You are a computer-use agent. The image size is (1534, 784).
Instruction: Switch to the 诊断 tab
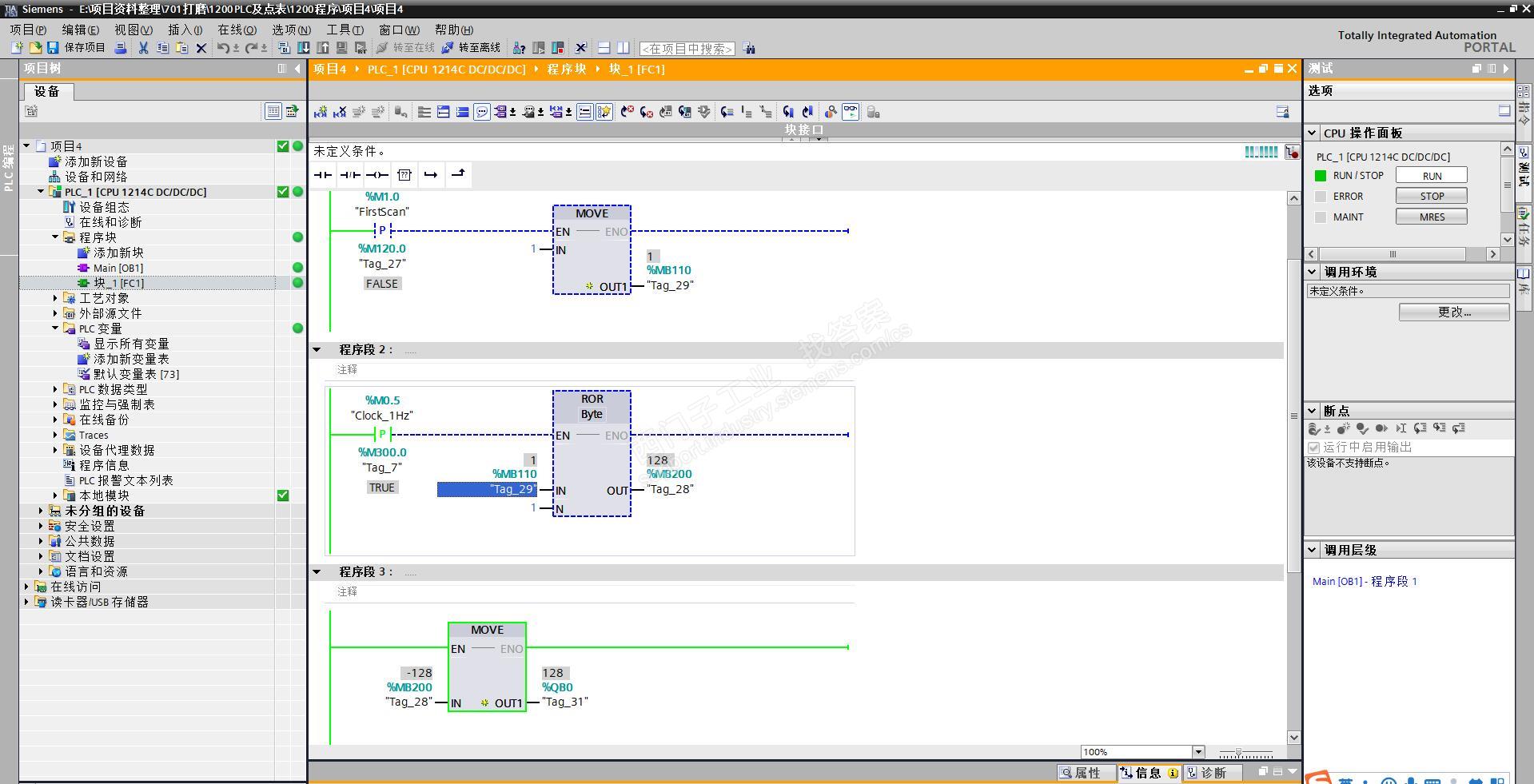(1212, 773)
